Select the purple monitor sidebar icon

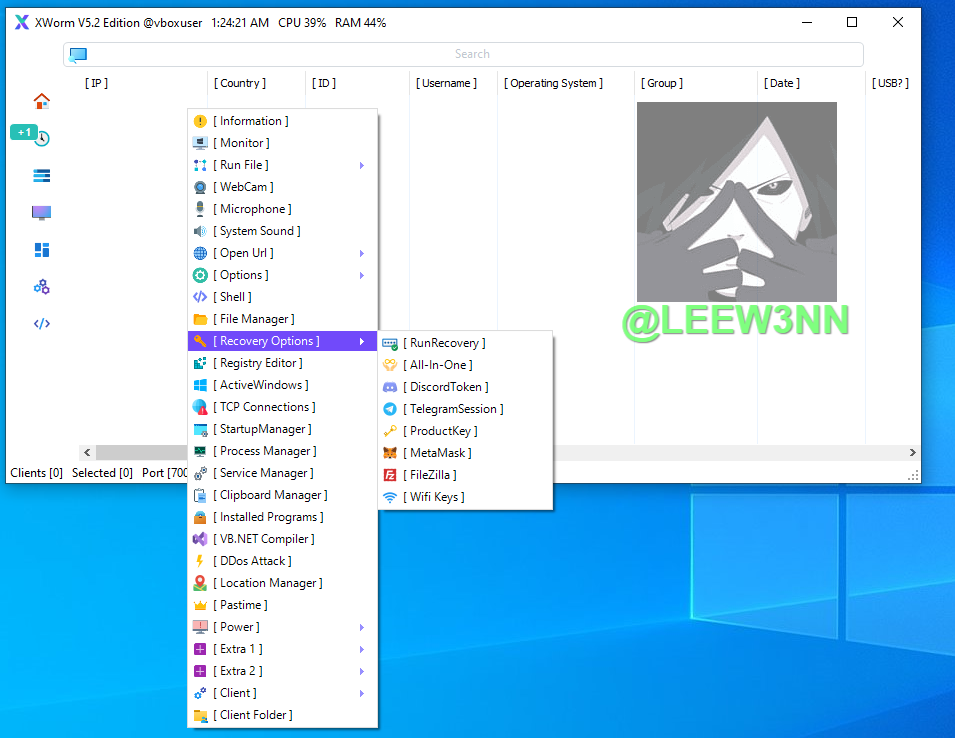[x=41, y=213]
